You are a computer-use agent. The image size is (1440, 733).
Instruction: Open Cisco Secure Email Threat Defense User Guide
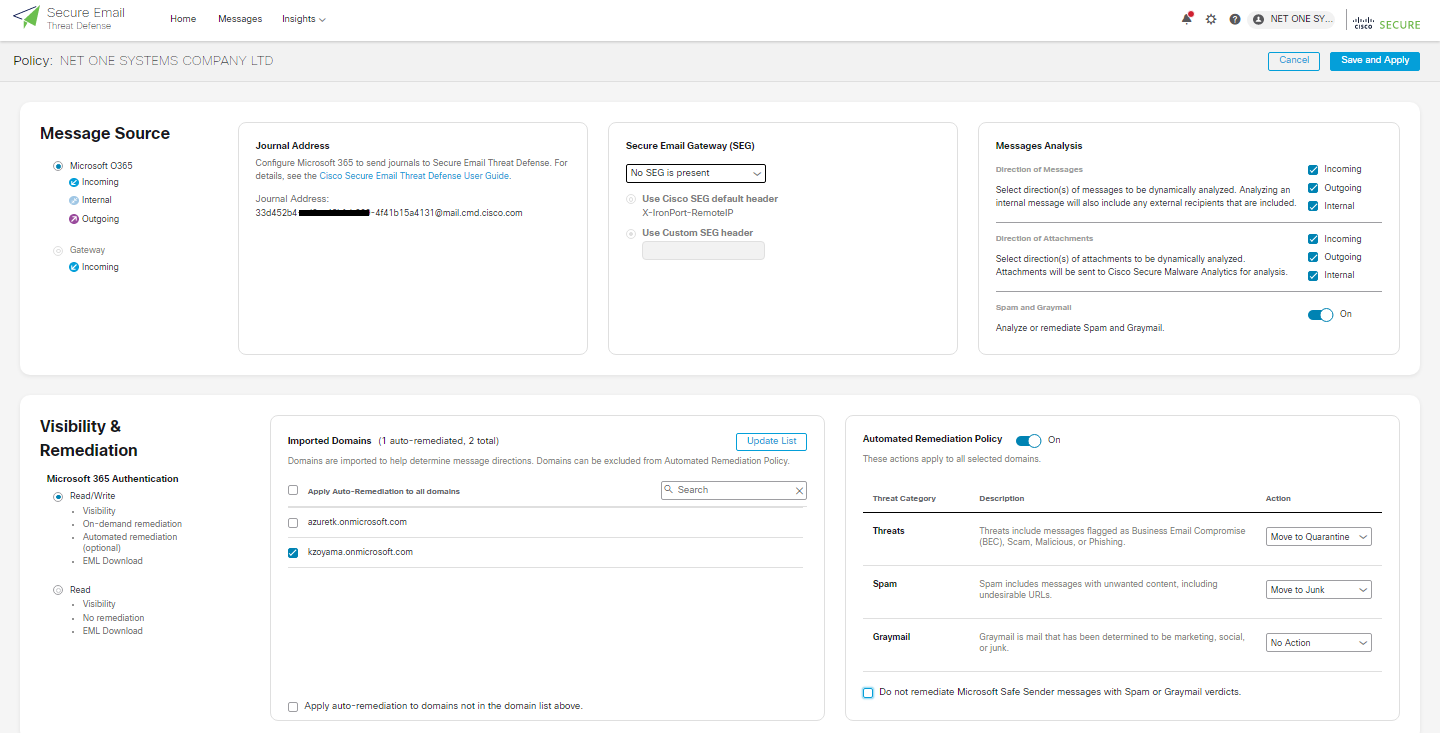pos(414,176)
